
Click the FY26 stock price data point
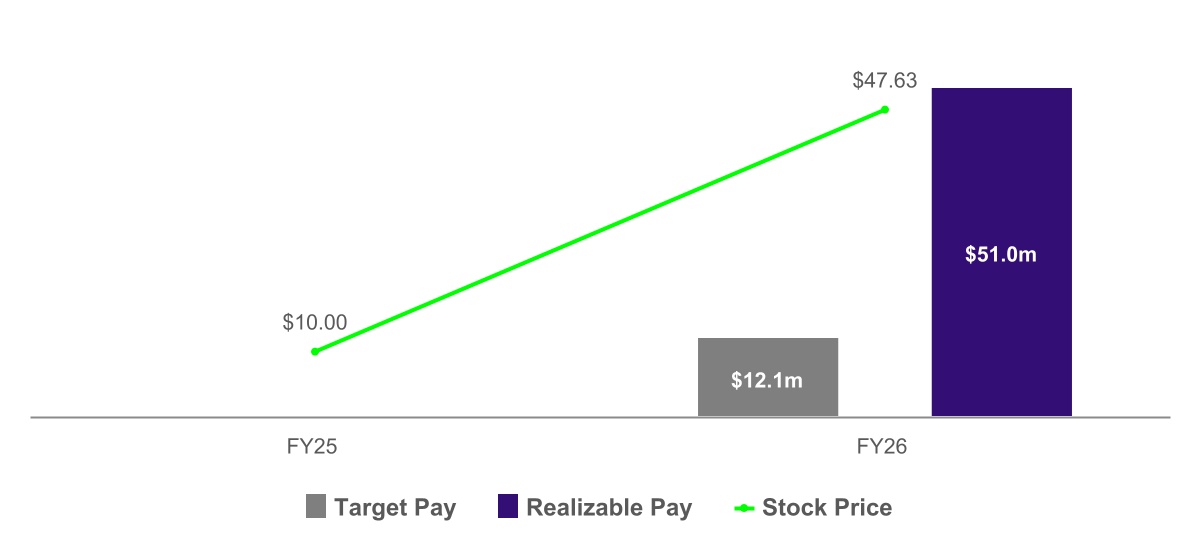[x=885, y=109]
